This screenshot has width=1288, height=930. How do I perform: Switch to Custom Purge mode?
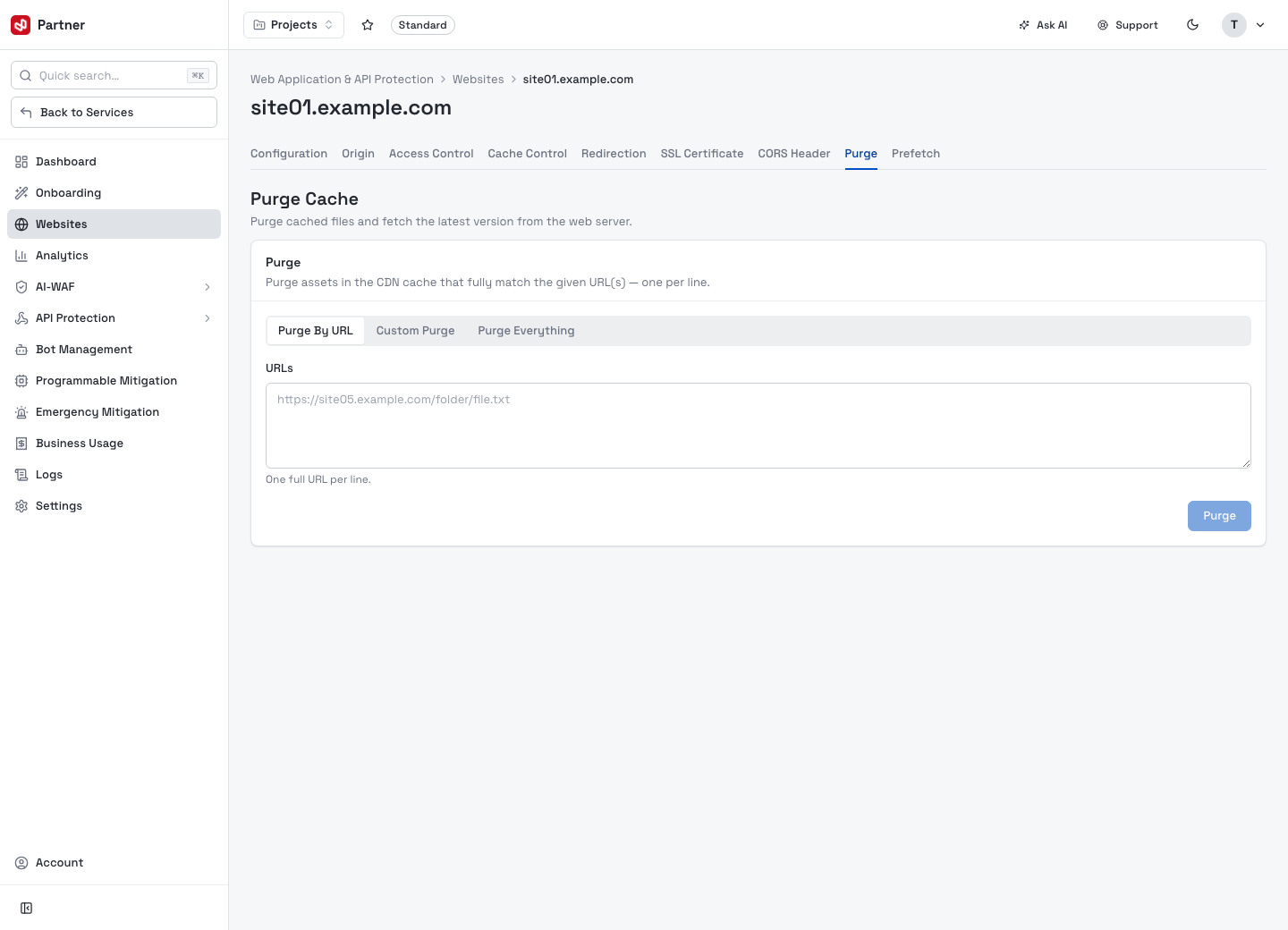(x=415, y=331)
